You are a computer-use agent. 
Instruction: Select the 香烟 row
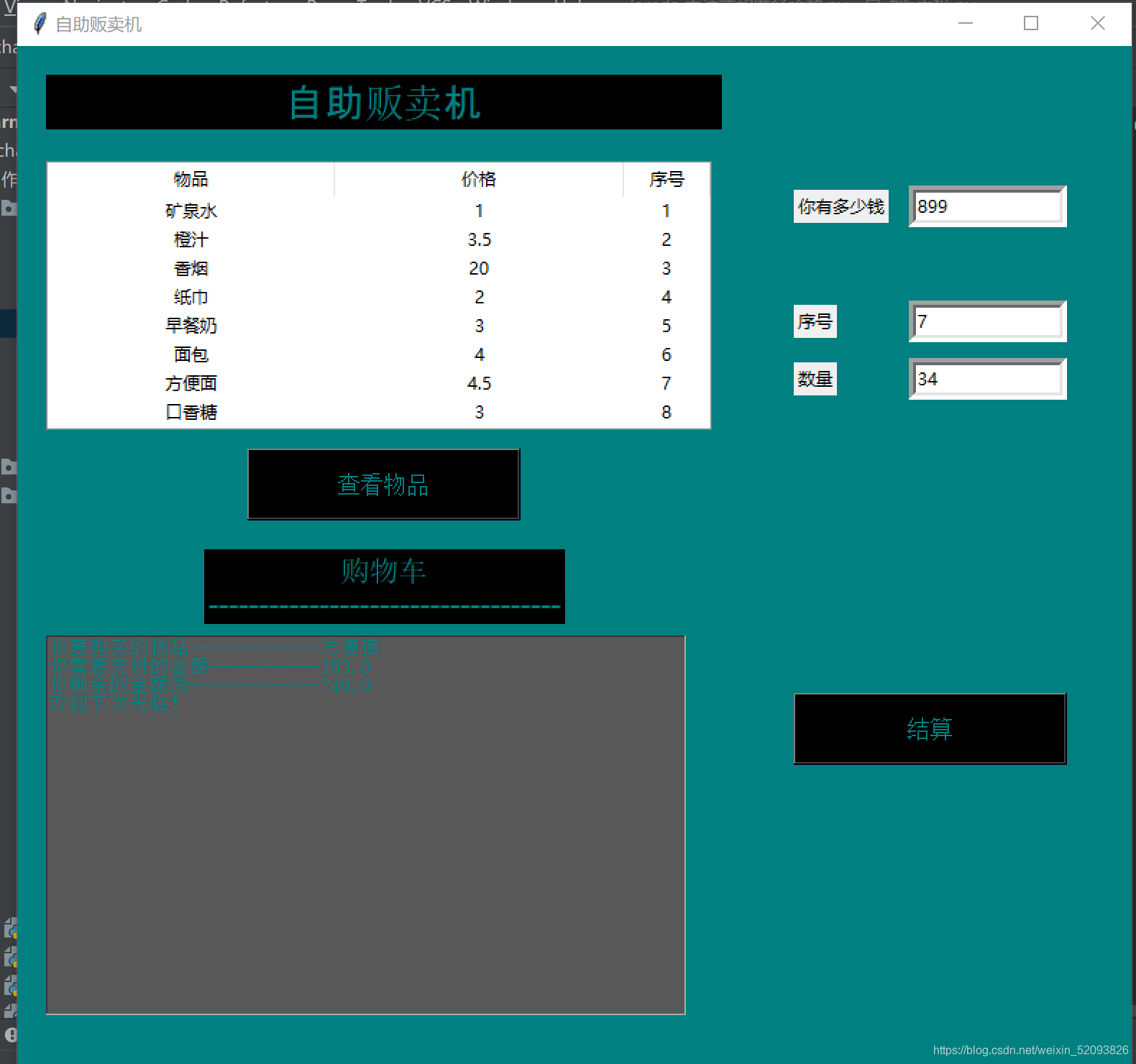click(x=379, y=268)
